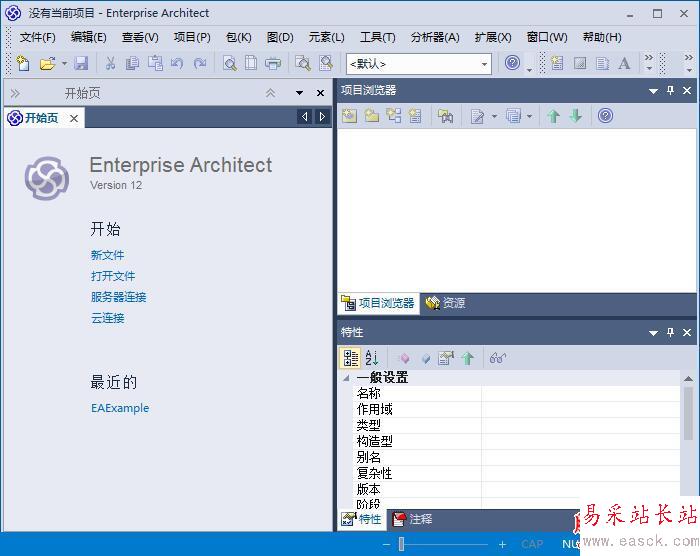Open the 帮助(H) menu
Image resolution: width=700 pixels, height=556 pixels.
[602, 37]
